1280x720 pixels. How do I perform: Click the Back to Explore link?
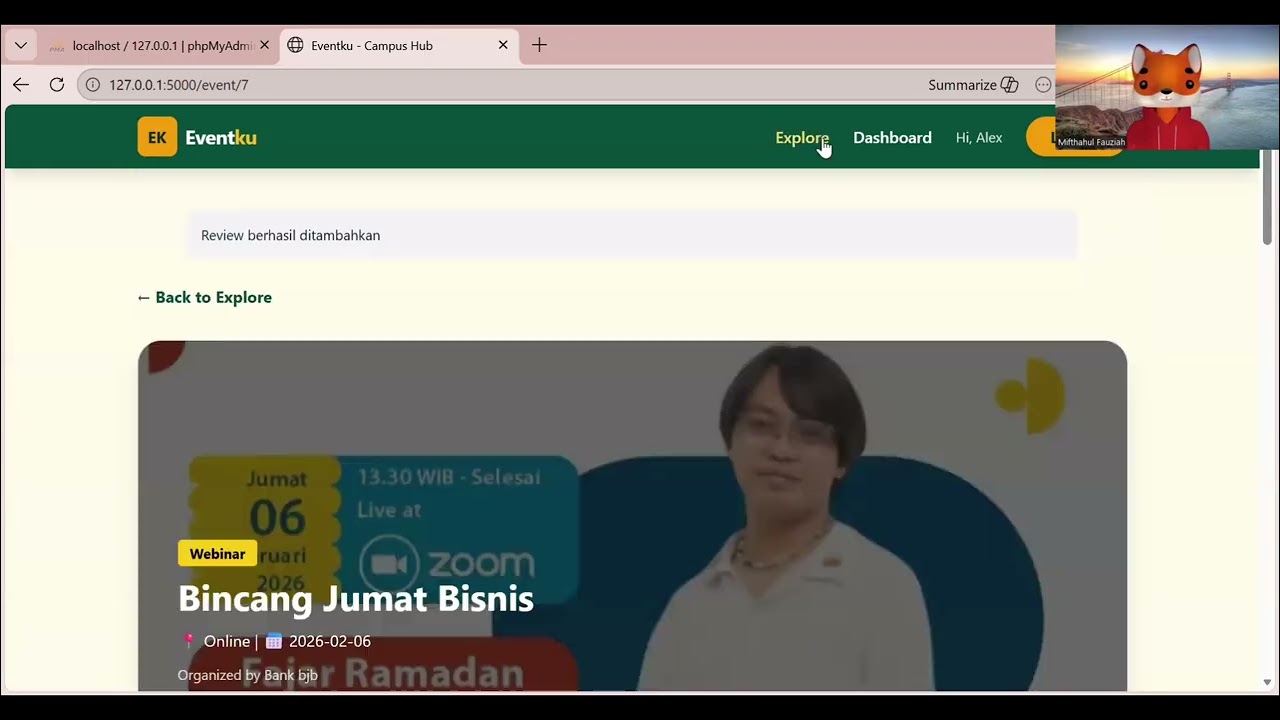[205, 297]
